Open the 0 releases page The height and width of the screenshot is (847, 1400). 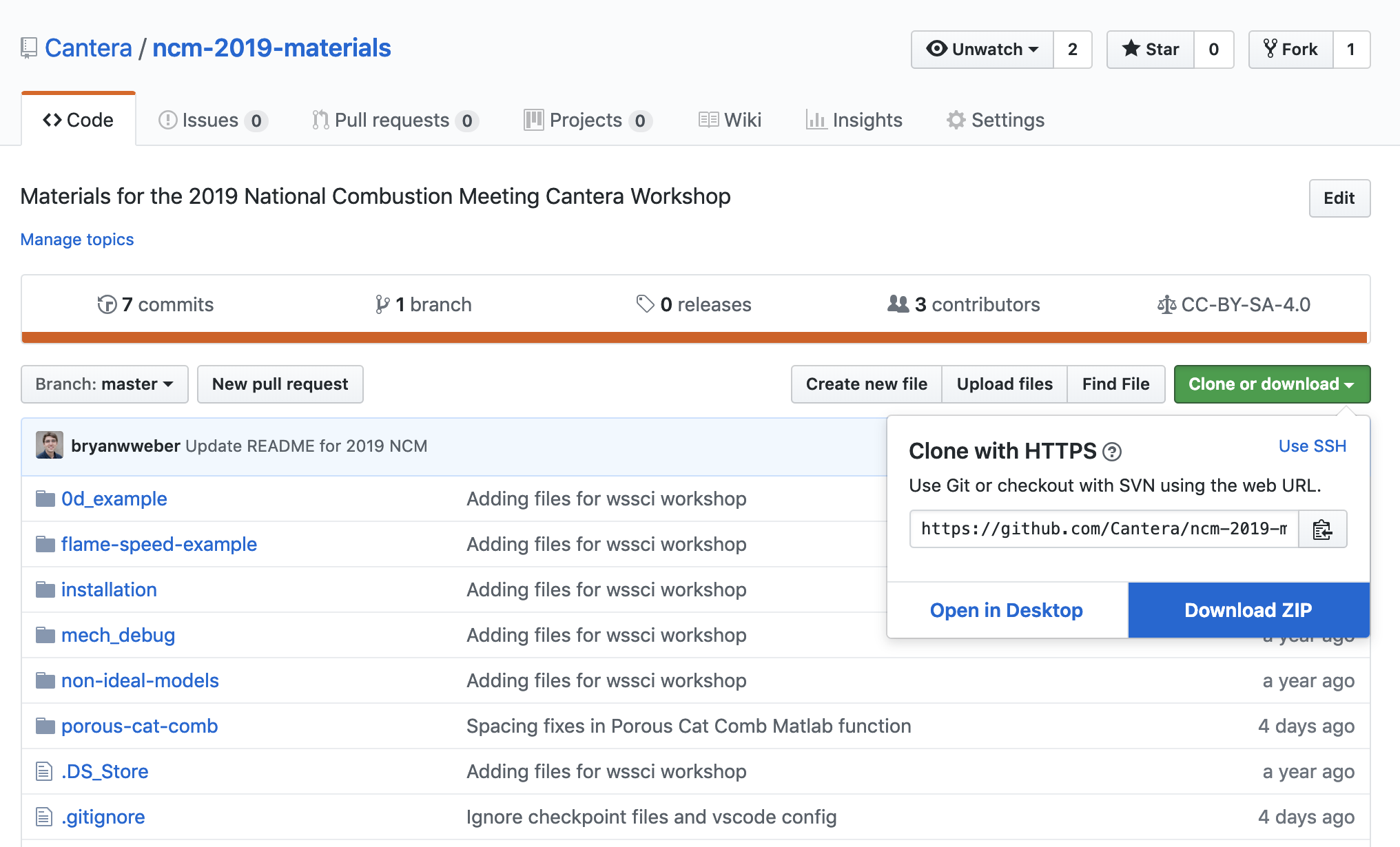tap(694, 304)
